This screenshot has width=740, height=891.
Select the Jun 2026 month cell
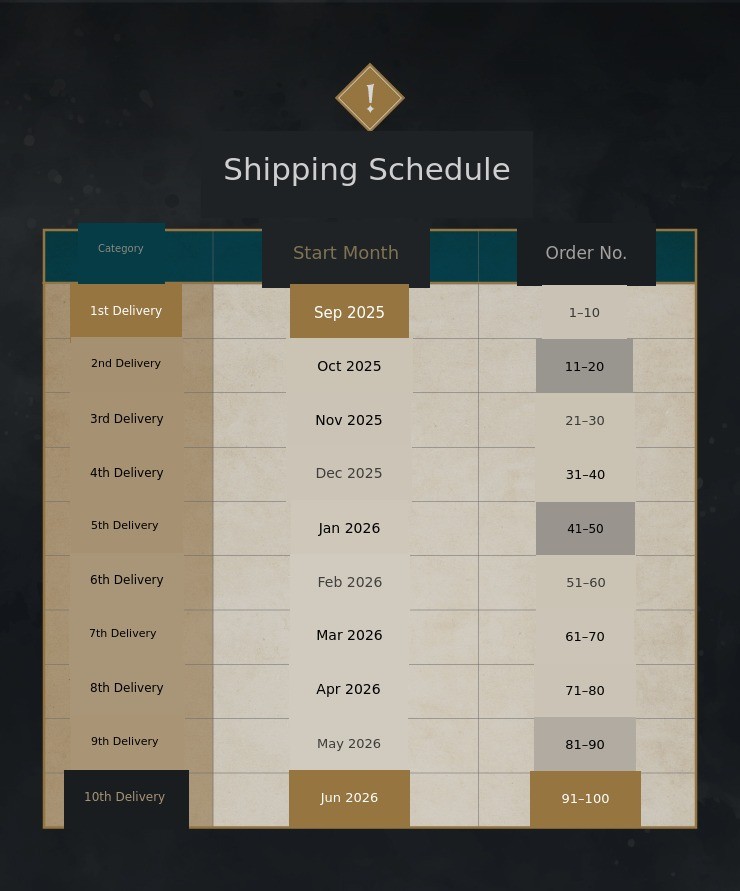[349, 798]
